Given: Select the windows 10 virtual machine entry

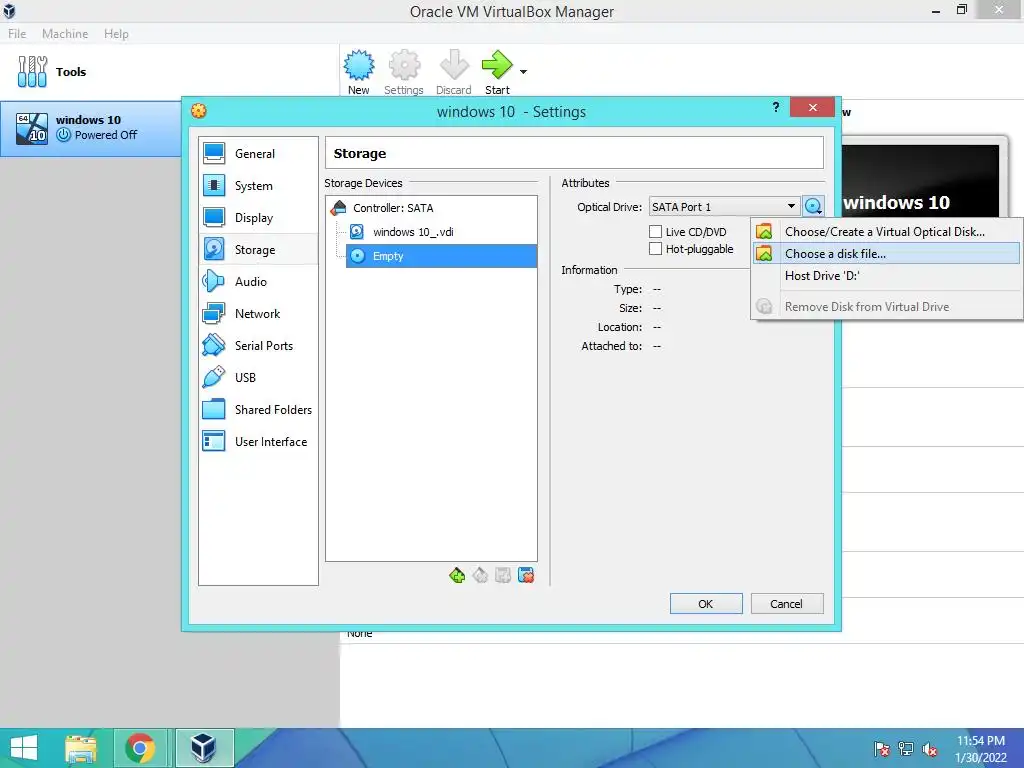Looking at the screenshot, I should click(91, 128).
